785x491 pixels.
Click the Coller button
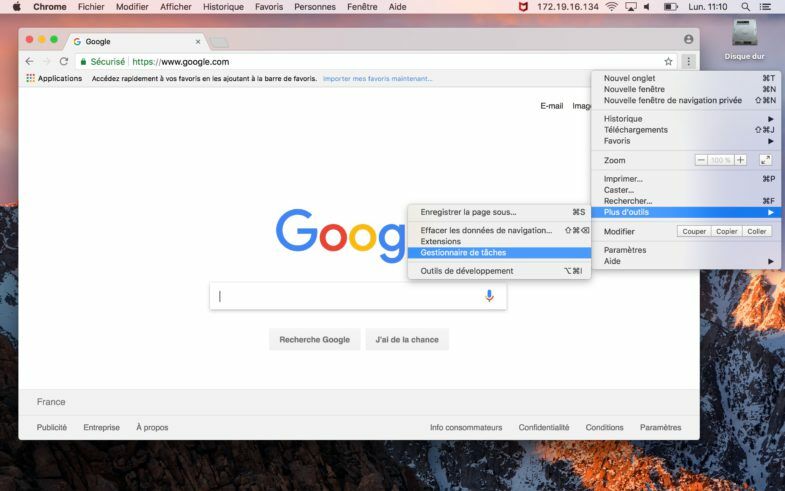pyautogui.click(x=756, y=231)
